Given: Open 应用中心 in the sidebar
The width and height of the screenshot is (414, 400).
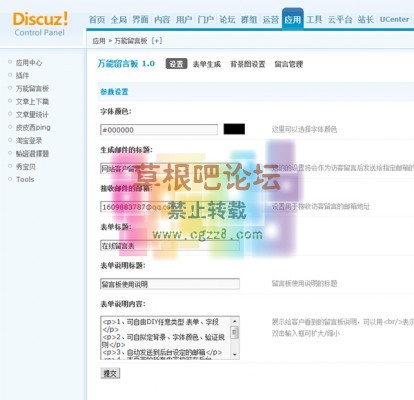Looking at the screenshot, I should click(x=29, y=62).
